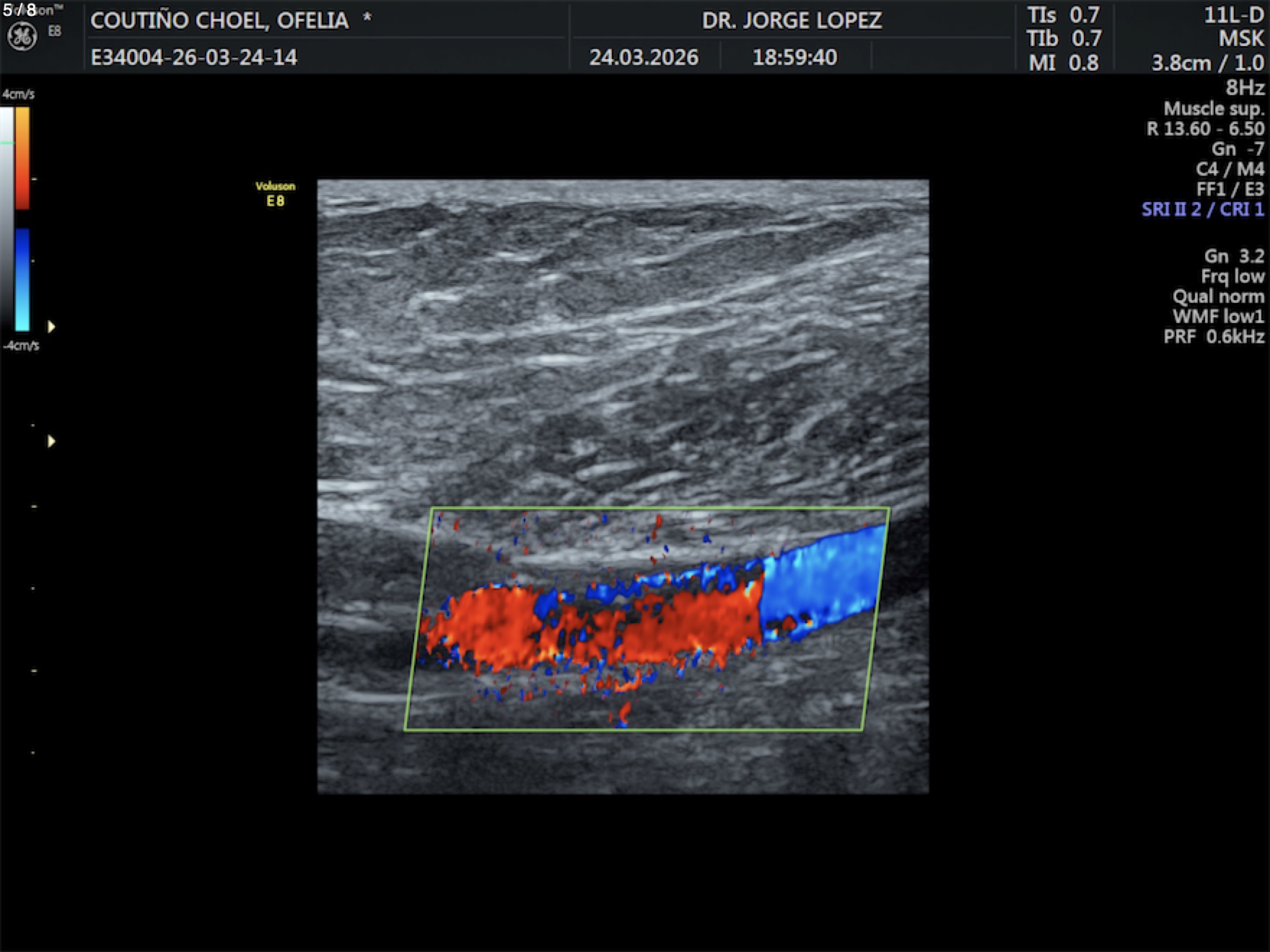Click patient name COUTIÑO CHOEL, OFELIA
Screen dimensions: 1270x952
click(x=219, y=20)
